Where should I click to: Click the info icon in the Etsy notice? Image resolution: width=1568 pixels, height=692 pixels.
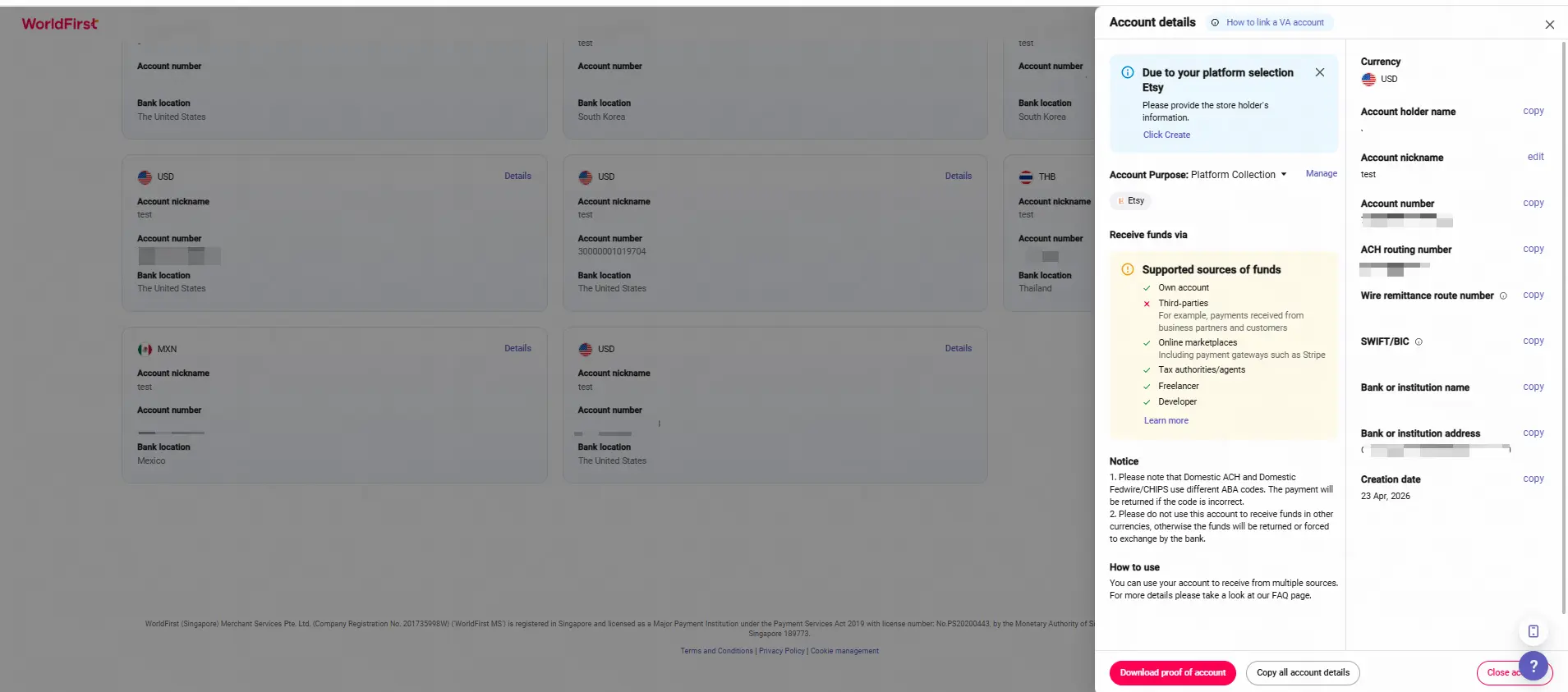[x=1128, y=72]
